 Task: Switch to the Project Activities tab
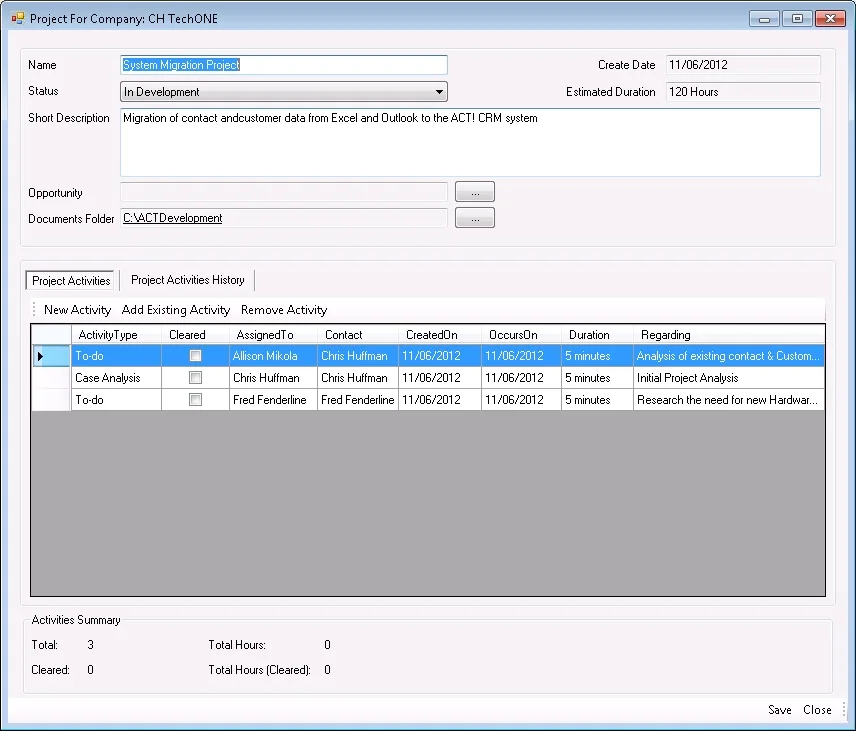click(x=71, y=281)
